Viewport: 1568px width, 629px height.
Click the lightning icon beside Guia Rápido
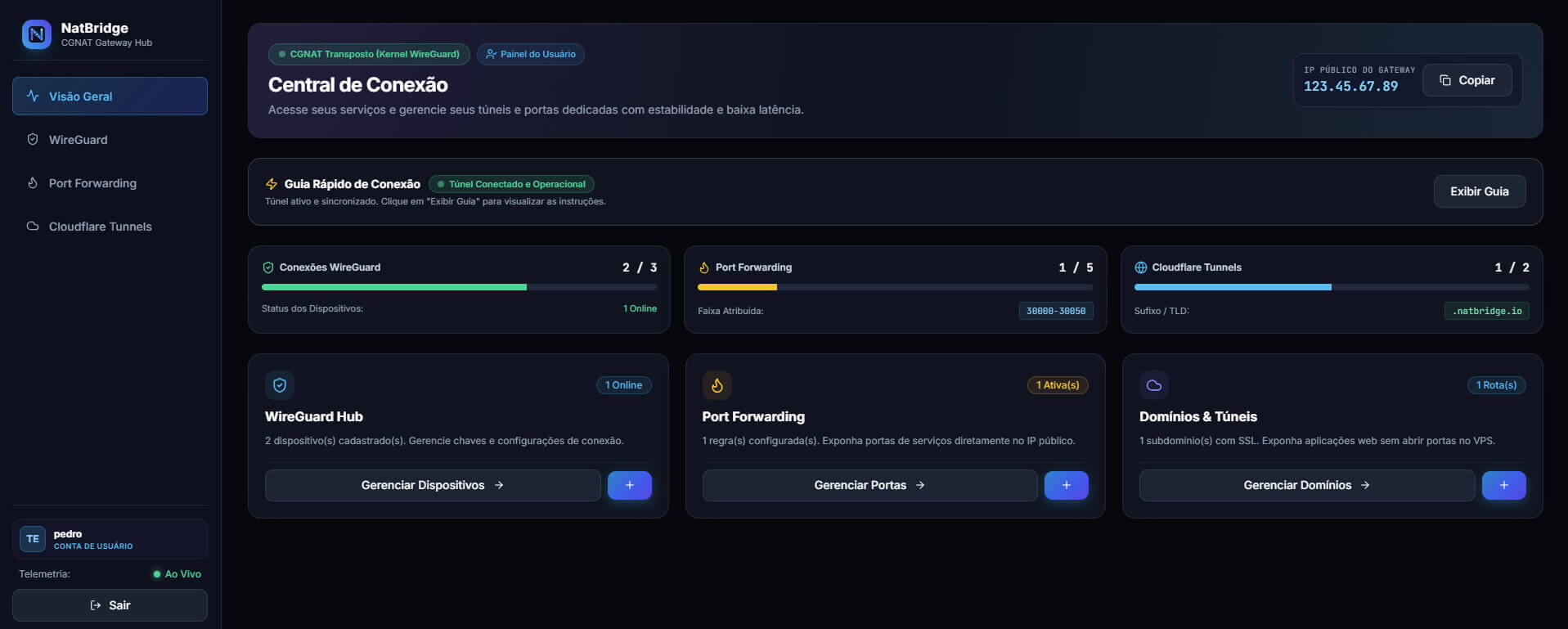coord(272,184)
